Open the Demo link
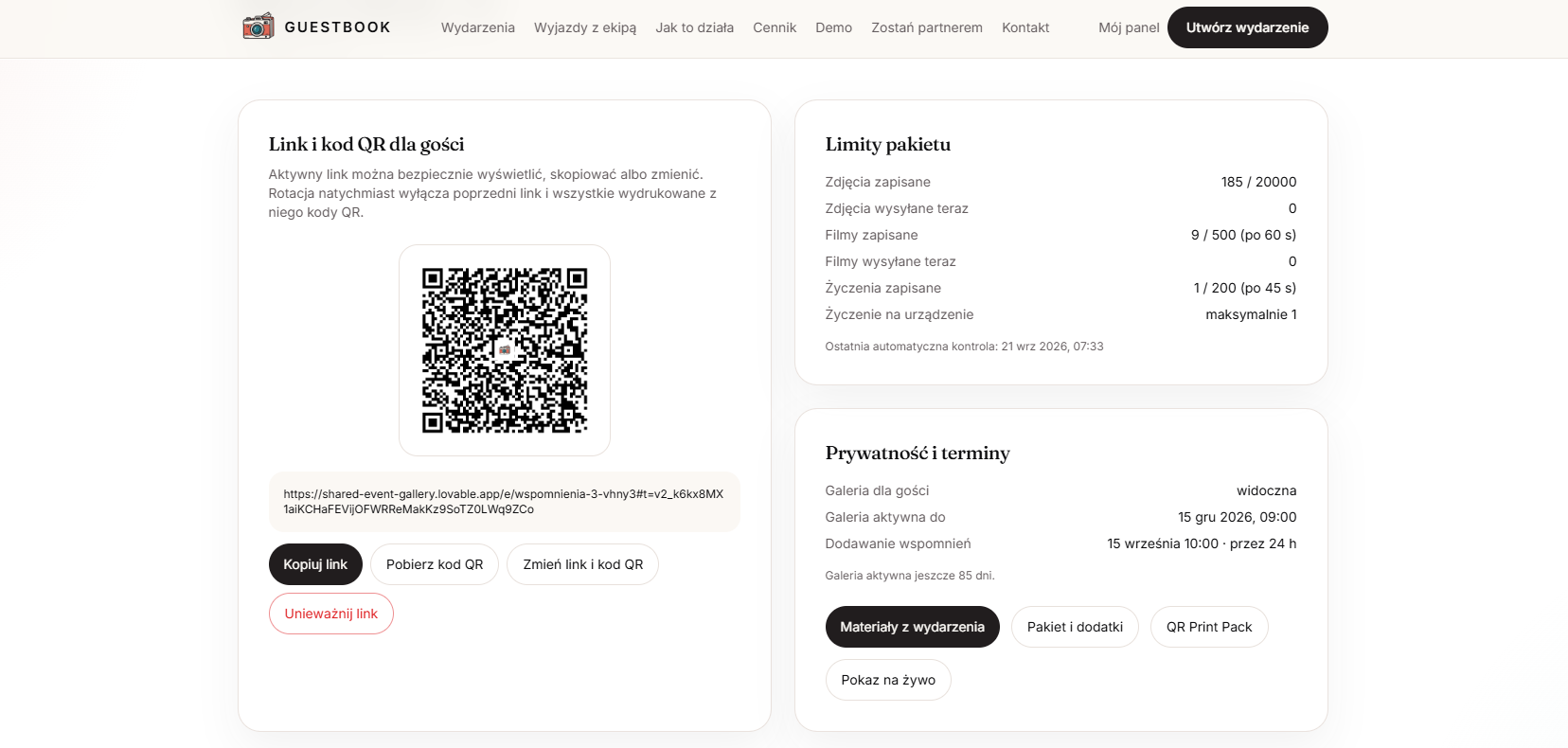This screenshot has width=1568, height=748. [834, 27]
